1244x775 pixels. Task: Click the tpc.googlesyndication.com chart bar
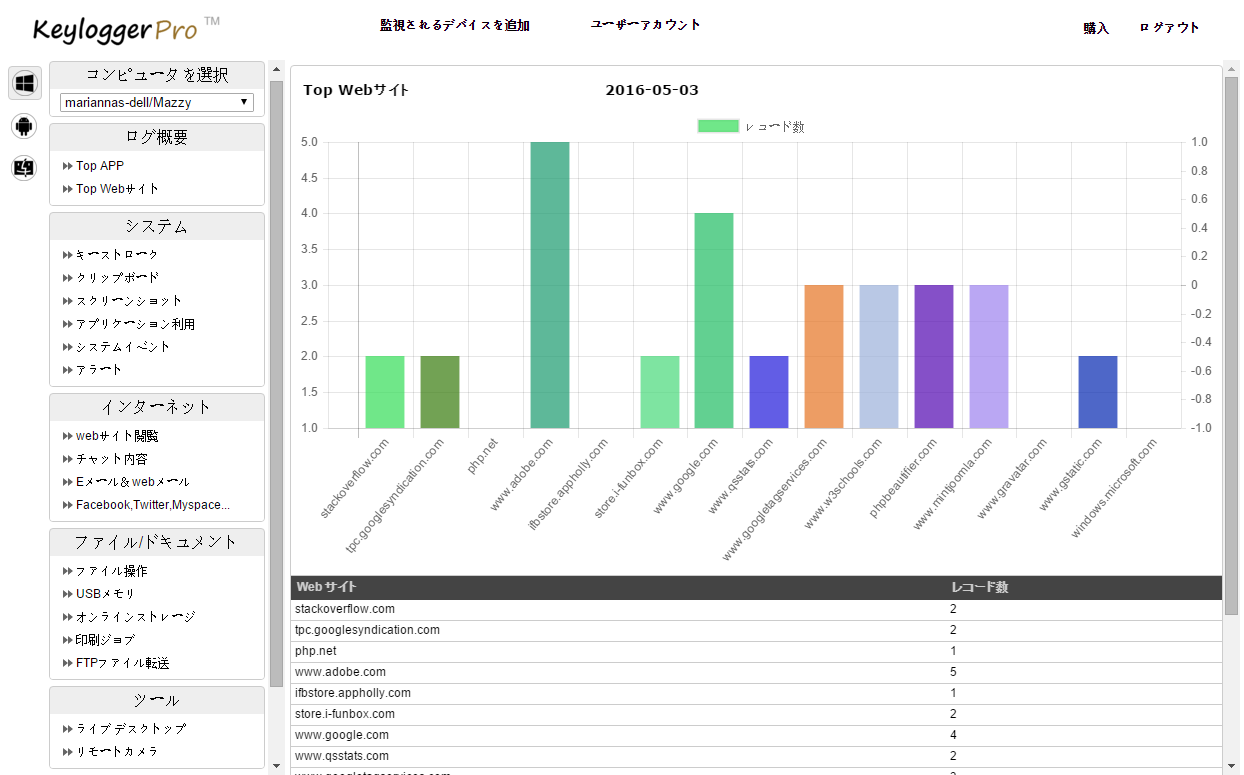[x=440, y=392]
